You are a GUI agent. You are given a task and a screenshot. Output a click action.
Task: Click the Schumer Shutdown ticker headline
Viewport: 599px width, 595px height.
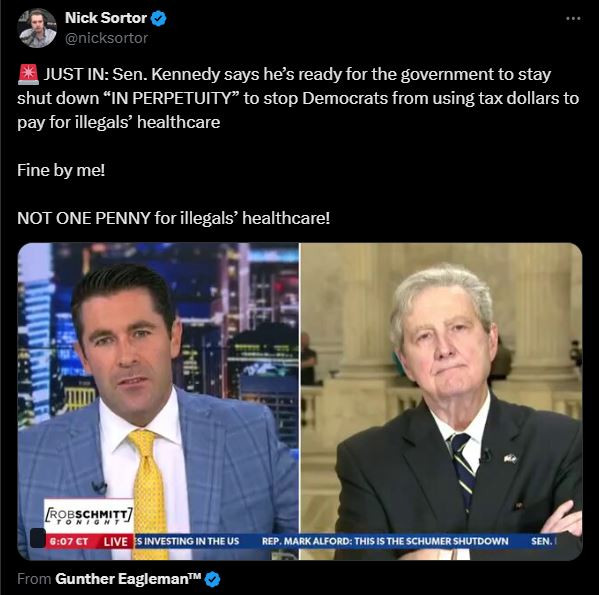point(385,541)
